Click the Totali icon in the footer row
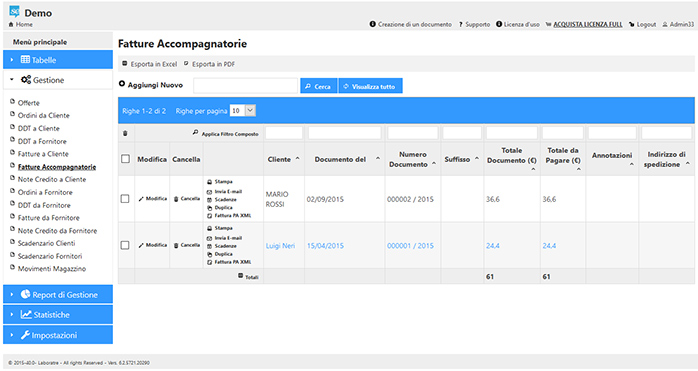The height and width of the screenshot is (371, 698). pos(240,276)
